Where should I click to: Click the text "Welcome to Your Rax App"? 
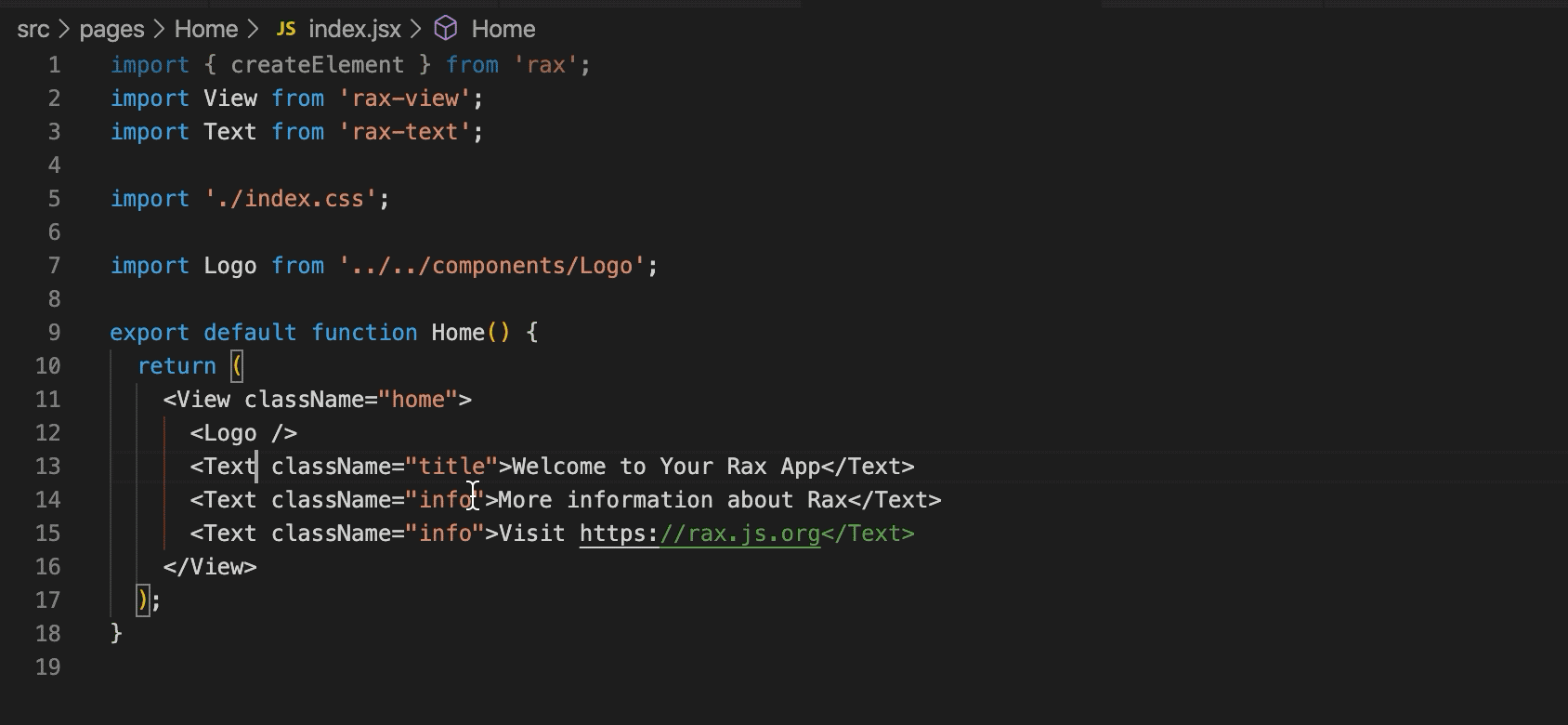click(x=666, y=467)
